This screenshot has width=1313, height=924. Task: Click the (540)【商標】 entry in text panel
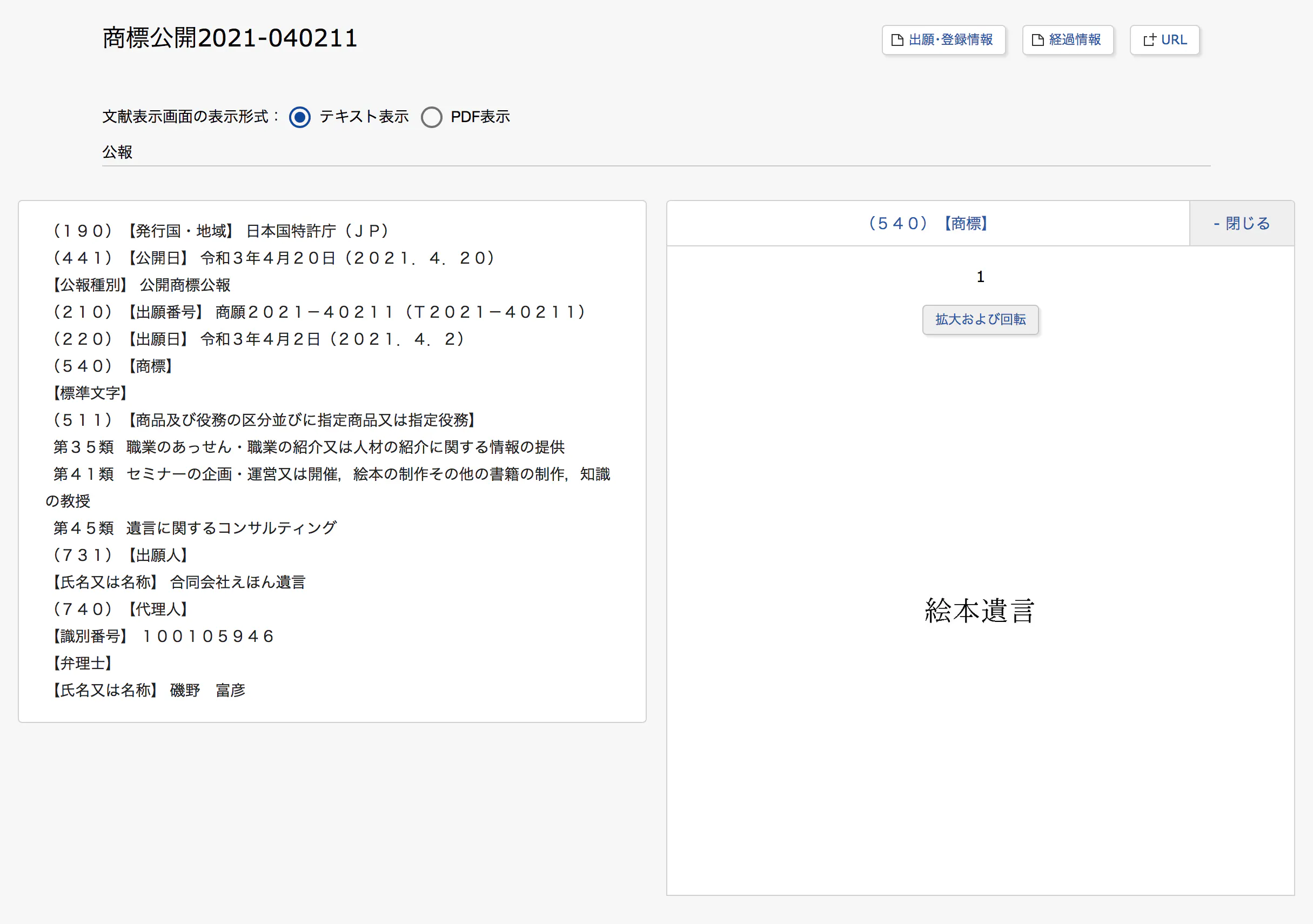pos(112,366)
